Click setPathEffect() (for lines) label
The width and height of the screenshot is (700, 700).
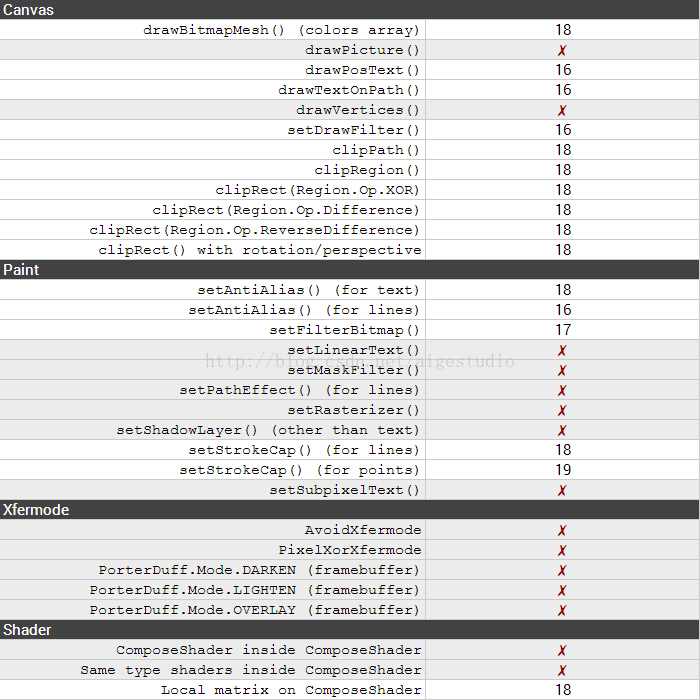tap(300, 390)
